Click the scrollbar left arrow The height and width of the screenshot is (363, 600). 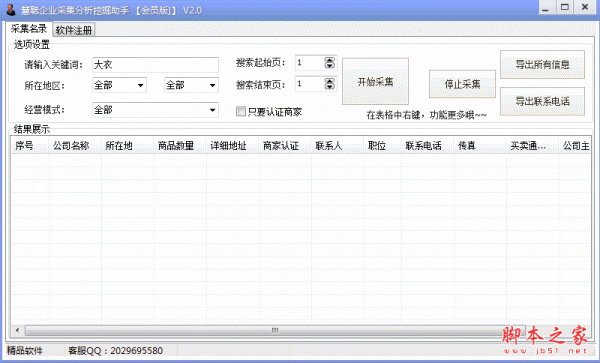coord(17,330)
